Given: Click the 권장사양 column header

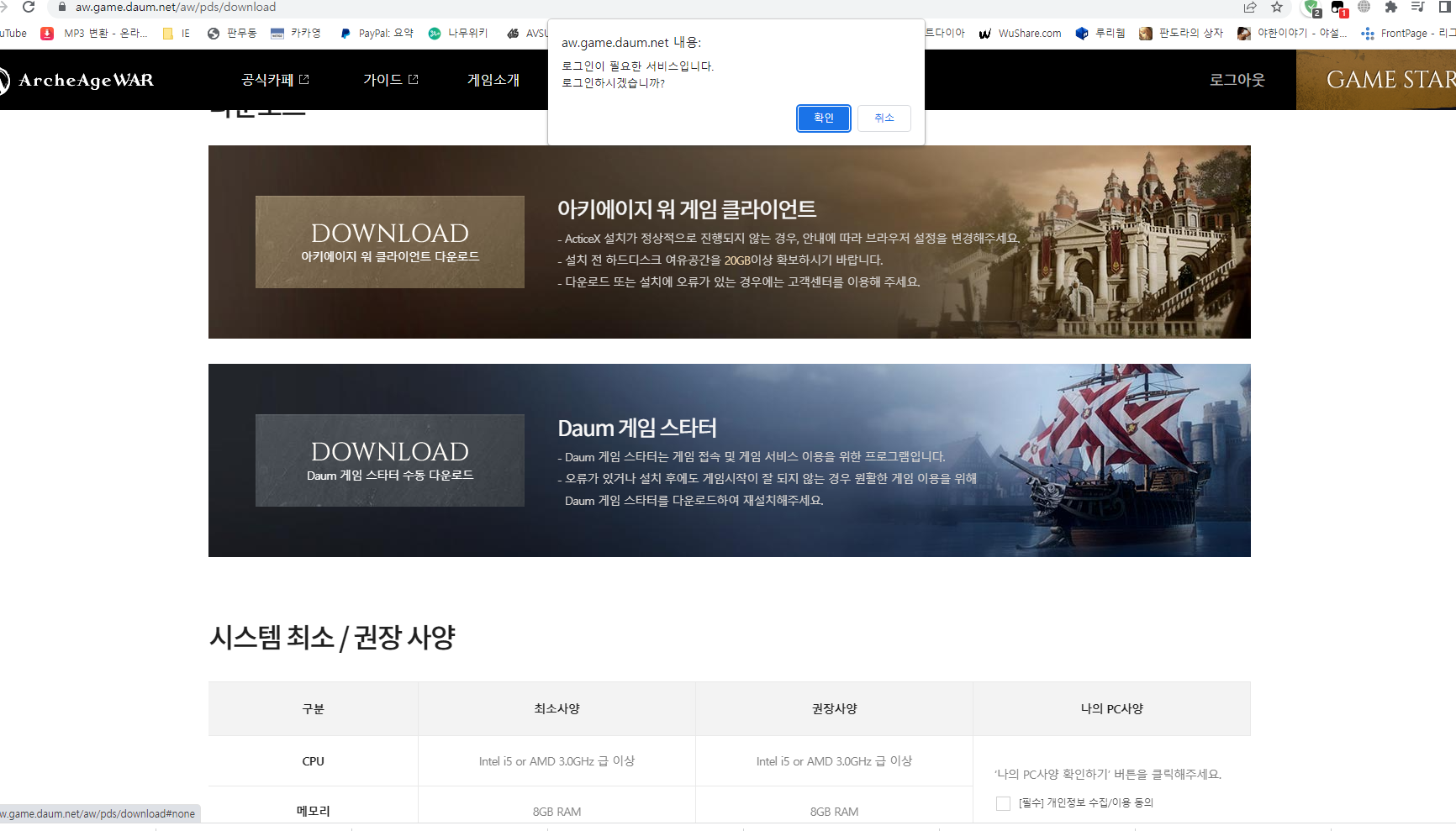Looking at the screenshot, I should tap(834, 709).
